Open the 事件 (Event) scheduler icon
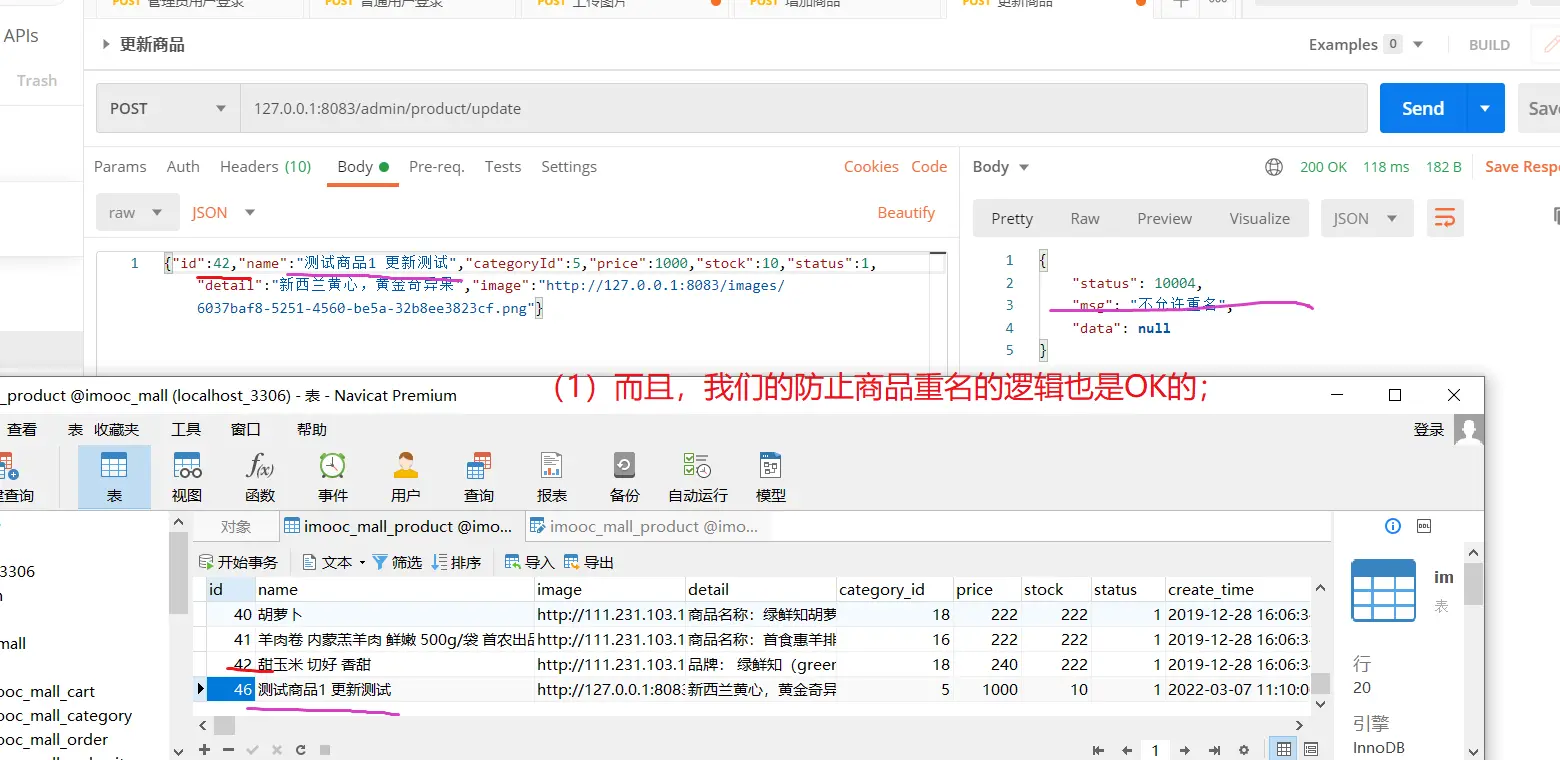This screenshot has height=760, width=1560. coord(333,476)
